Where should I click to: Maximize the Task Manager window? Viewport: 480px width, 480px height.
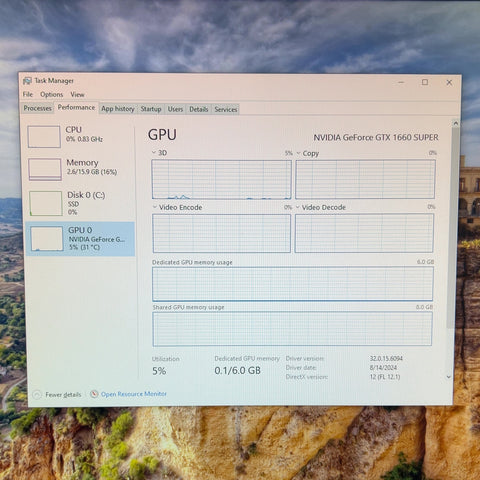[425, 82]
